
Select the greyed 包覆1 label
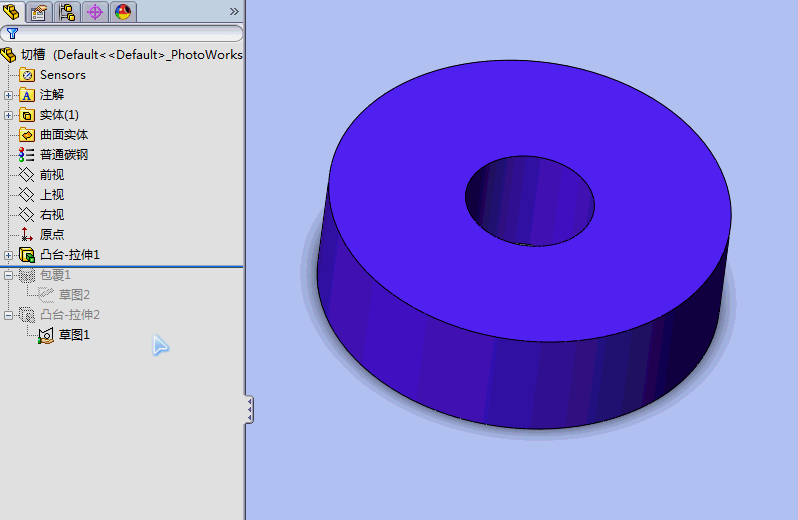(x=55, y=275)
